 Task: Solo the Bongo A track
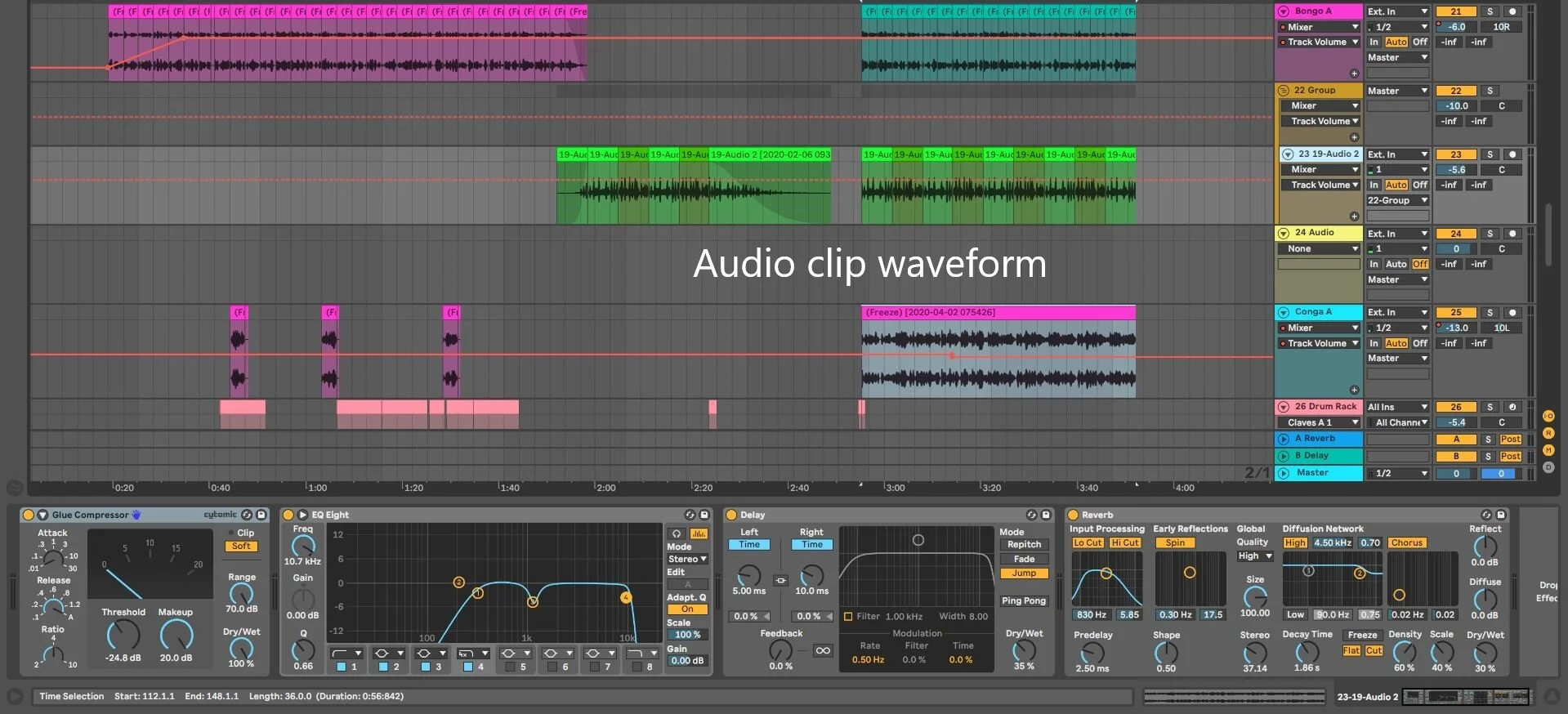click(1490, 12)
